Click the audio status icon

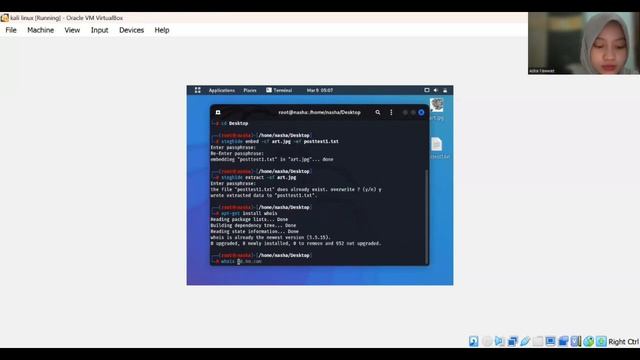tap(499, 341)
